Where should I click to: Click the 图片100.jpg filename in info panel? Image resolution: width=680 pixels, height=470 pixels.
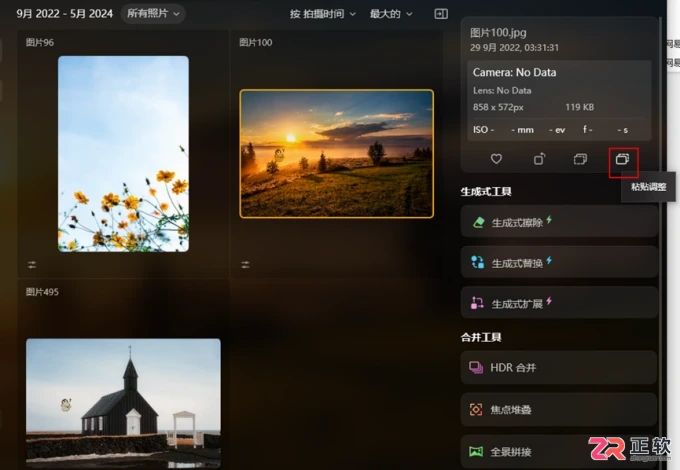(x=498, y=33)
